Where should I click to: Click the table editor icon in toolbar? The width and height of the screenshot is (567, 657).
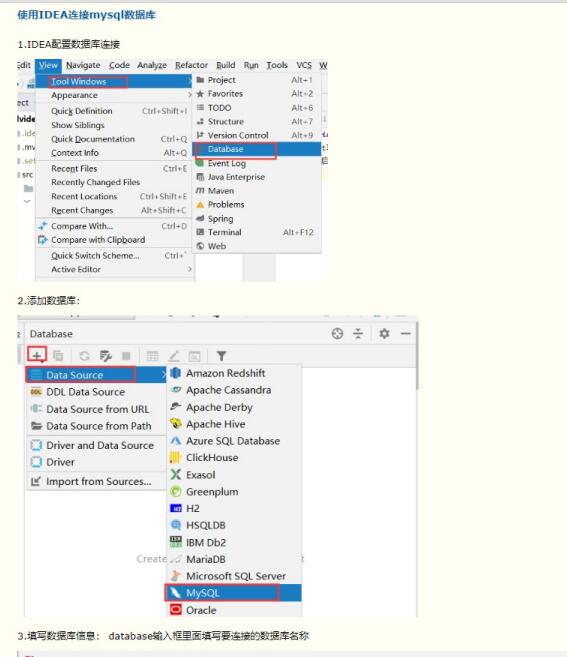point(153,356)
